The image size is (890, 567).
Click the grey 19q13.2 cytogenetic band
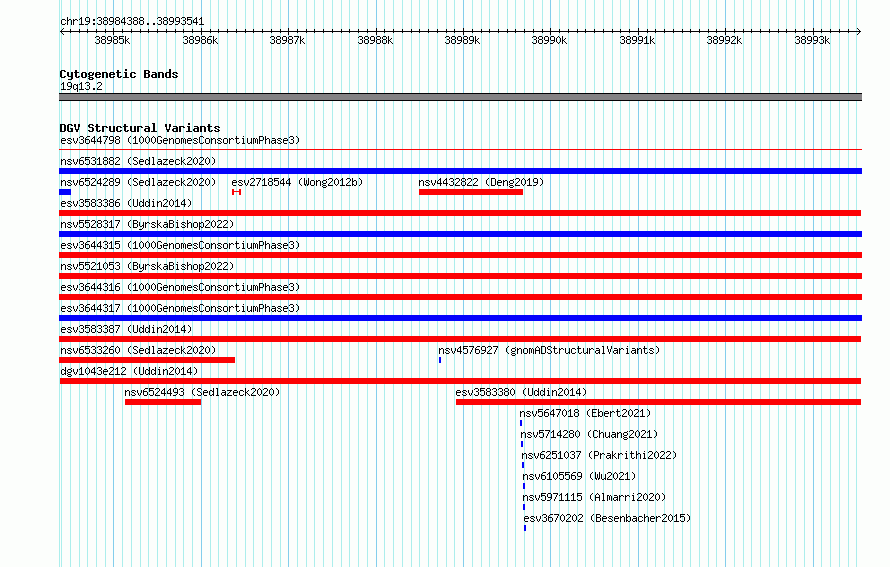coord(460,97)
